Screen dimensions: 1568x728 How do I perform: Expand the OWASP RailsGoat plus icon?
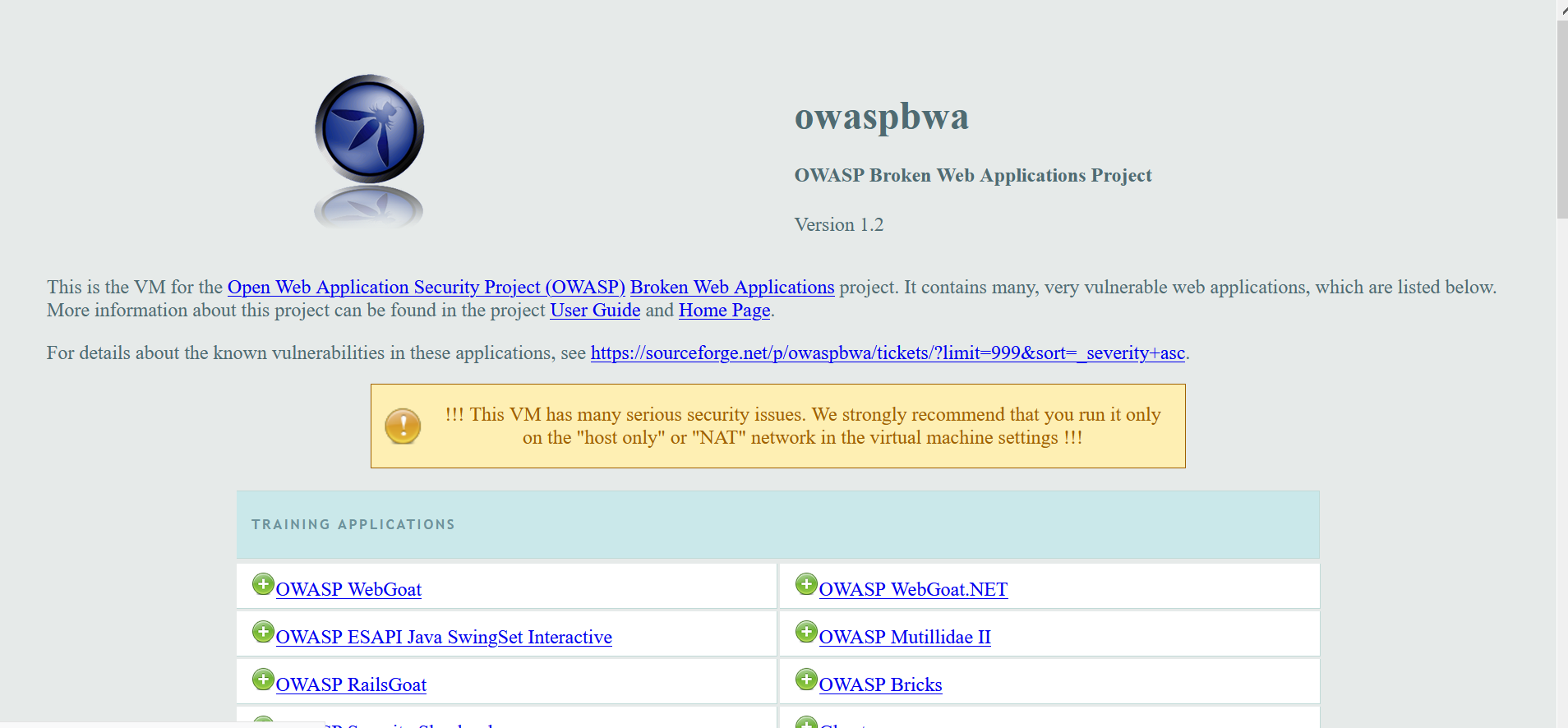point(263,680)
